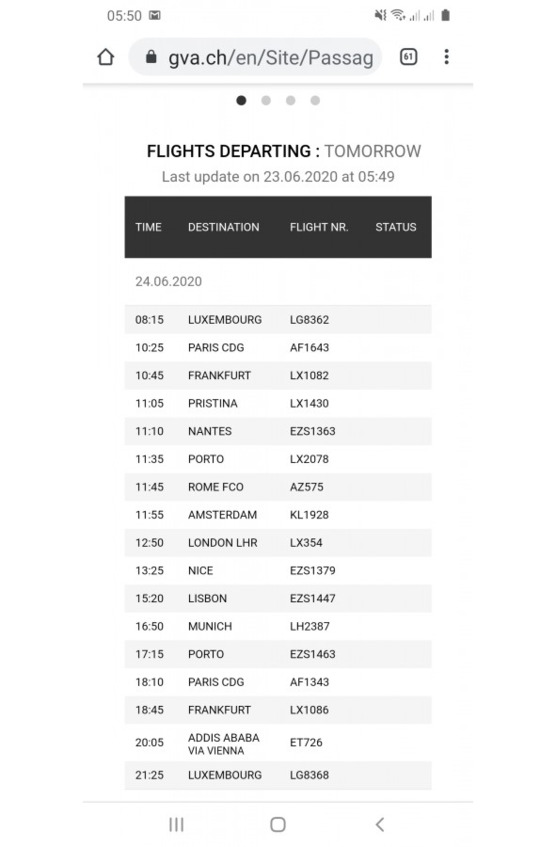This screenshot has height=847, width=556.
Task: Click the TIME column header
Action: (148, 227)
